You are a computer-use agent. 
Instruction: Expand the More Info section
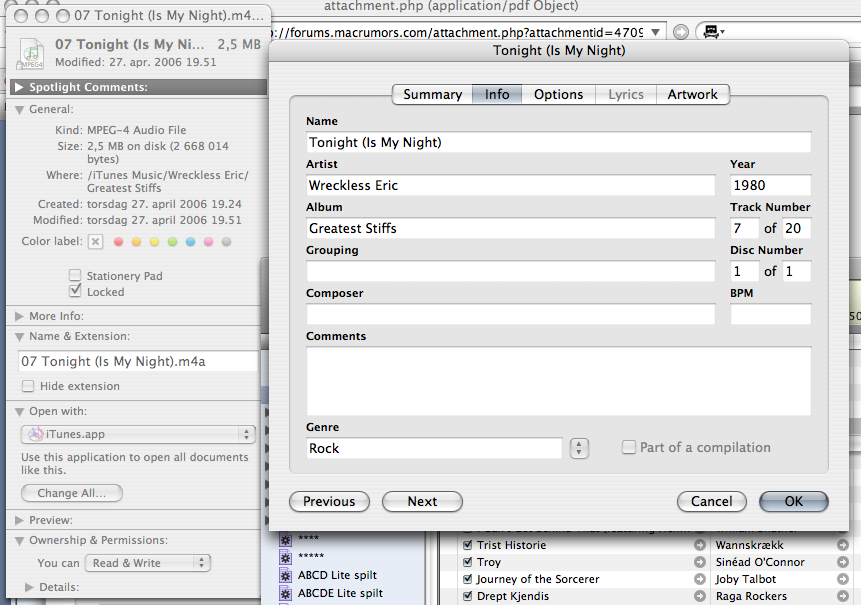click(19, 316)
